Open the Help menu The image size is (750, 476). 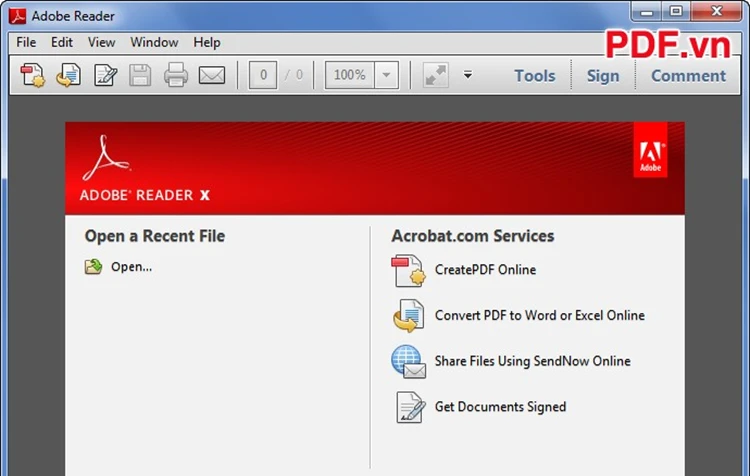[x=207, y=43]
